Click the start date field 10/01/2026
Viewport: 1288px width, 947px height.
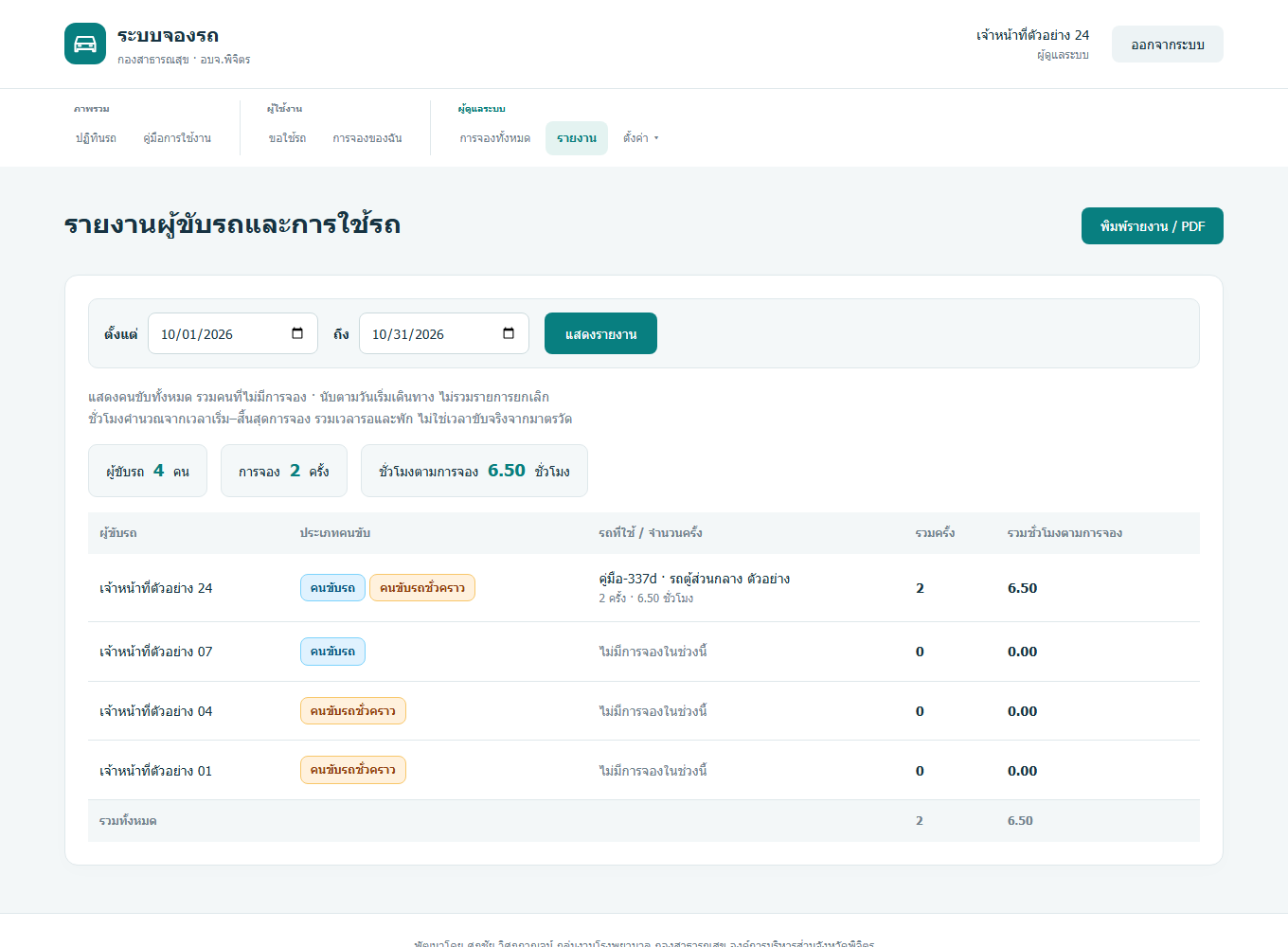click(x=233, y=333)
